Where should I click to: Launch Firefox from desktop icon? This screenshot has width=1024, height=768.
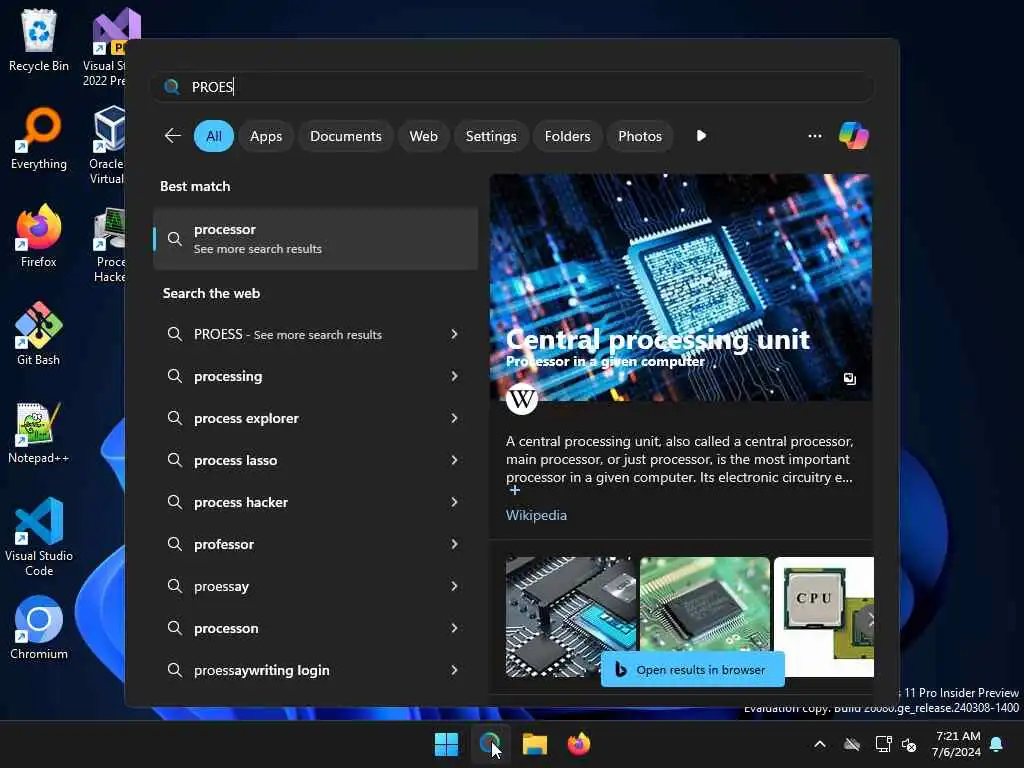39,236
